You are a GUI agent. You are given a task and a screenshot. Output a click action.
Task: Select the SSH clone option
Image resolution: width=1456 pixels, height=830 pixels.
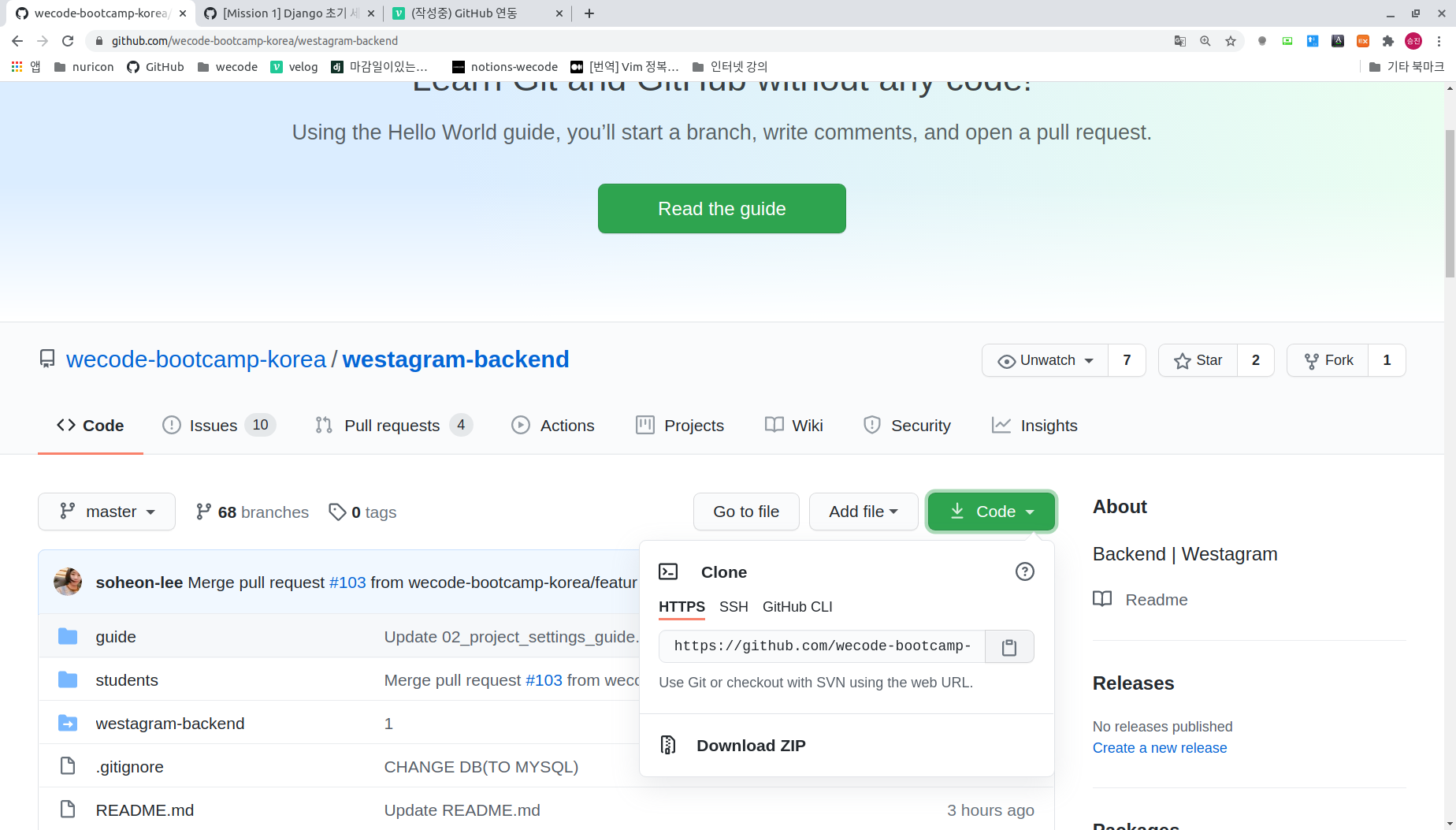click(x=734, y=607)
